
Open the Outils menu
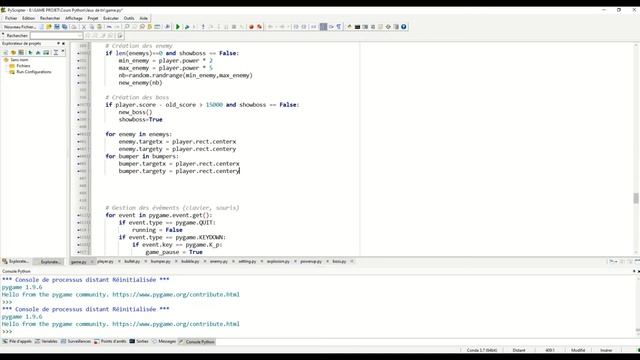(129, 18)
